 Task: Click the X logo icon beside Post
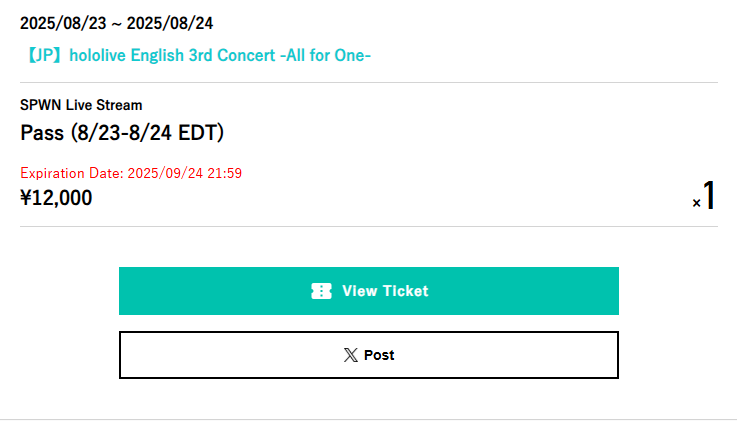pos(350,355)
